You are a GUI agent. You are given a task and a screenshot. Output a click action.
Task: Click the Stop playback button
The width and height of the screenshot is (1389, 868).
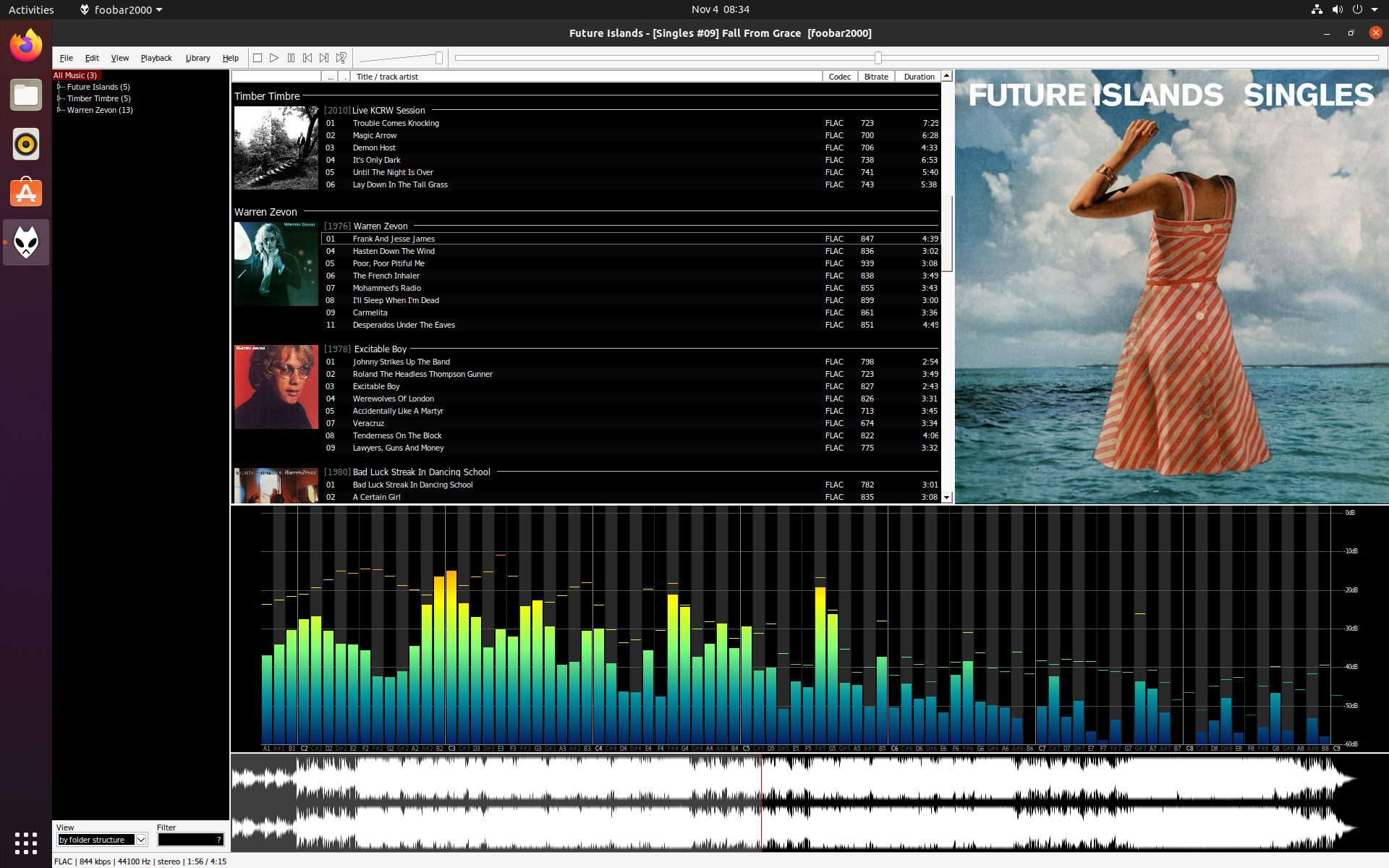[257, 58]
